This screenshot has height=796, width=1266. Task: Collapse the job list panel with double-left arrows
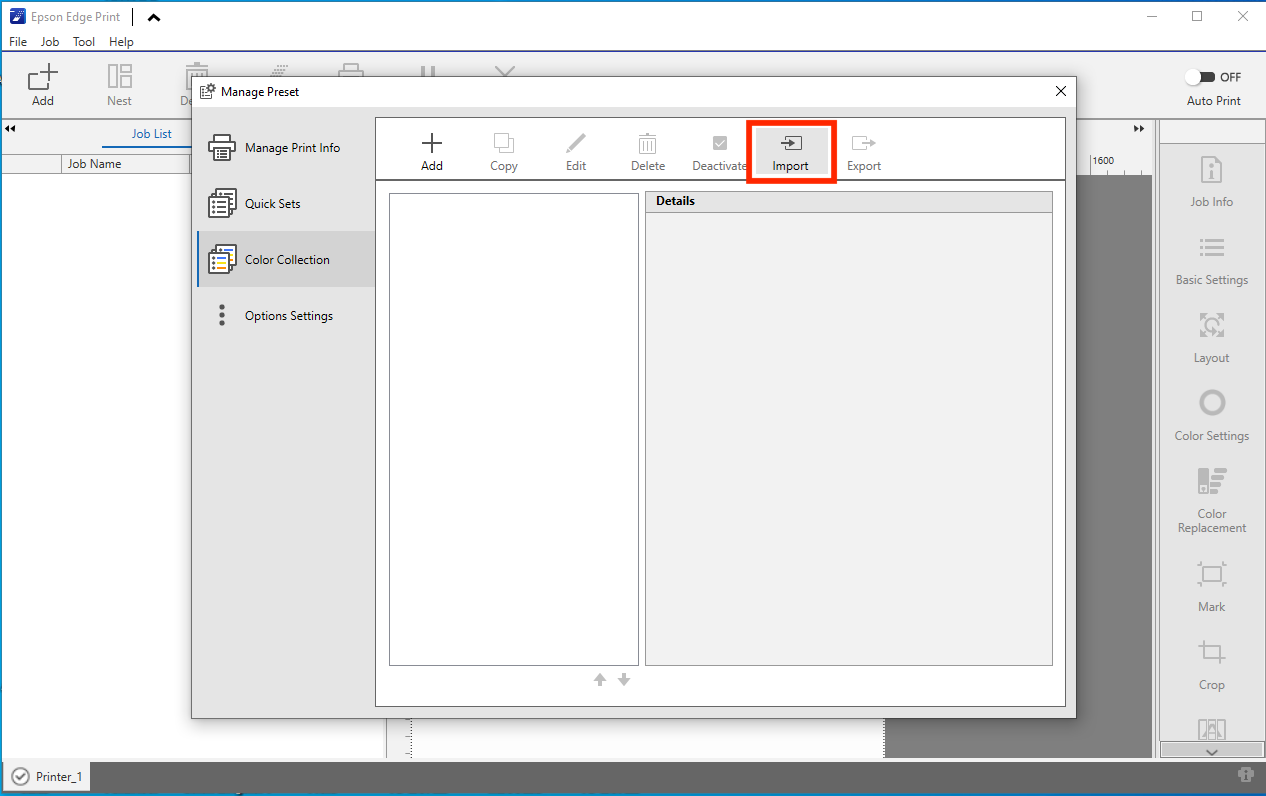11,129
